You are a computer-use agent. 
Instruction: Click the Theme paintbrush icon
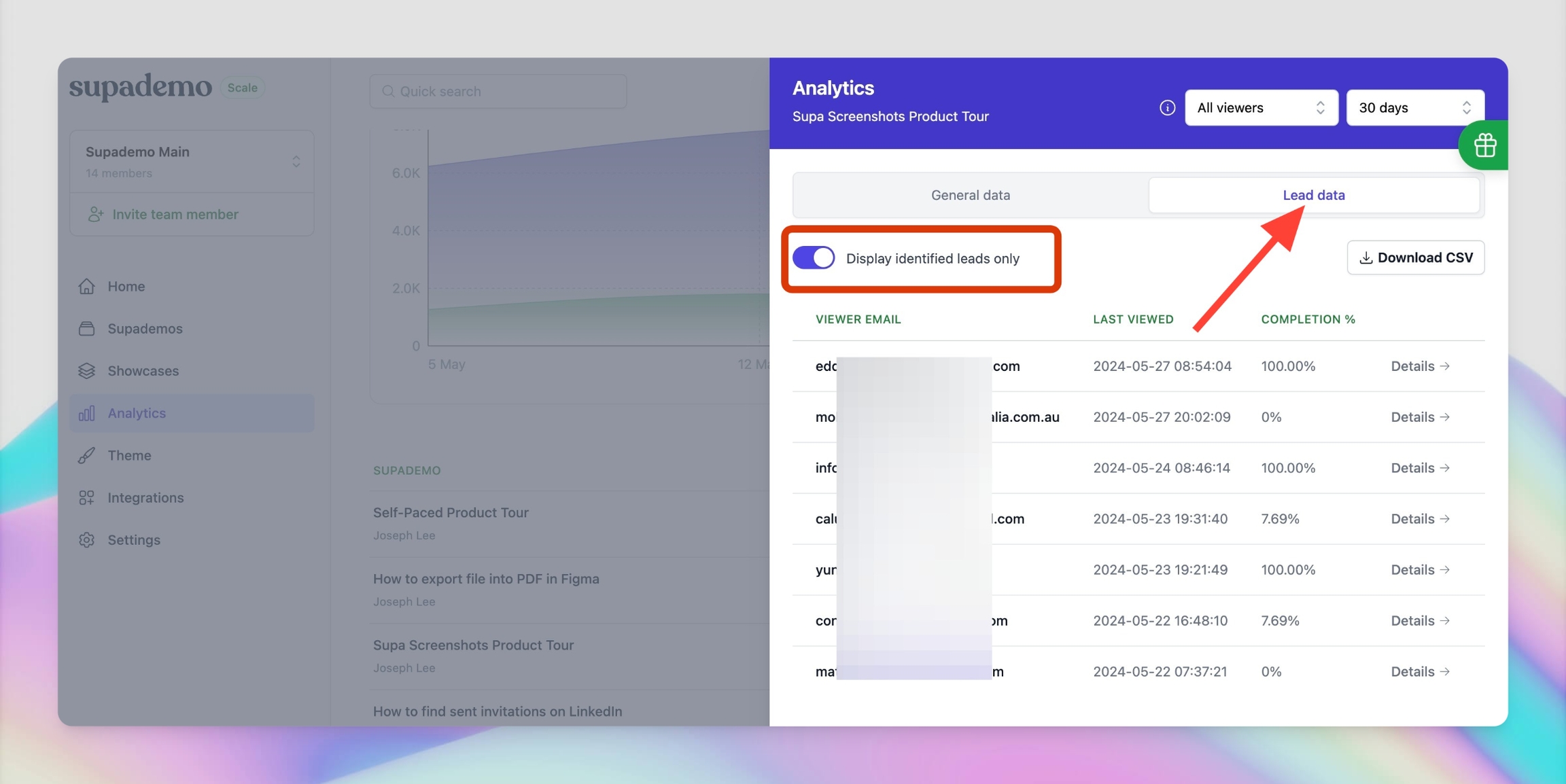click(86, 455)
